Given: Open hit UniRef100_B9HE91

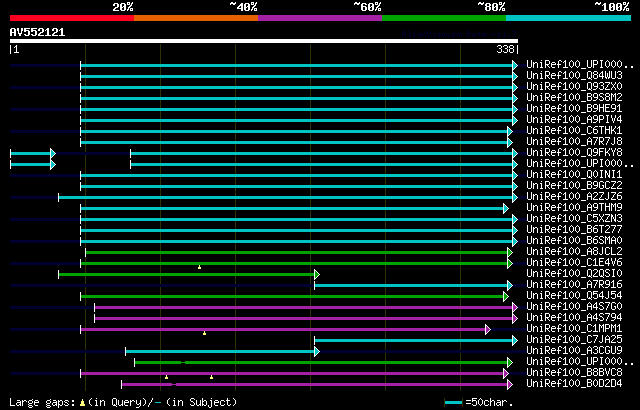Looking at the screenshot, I should pos(574,109).
